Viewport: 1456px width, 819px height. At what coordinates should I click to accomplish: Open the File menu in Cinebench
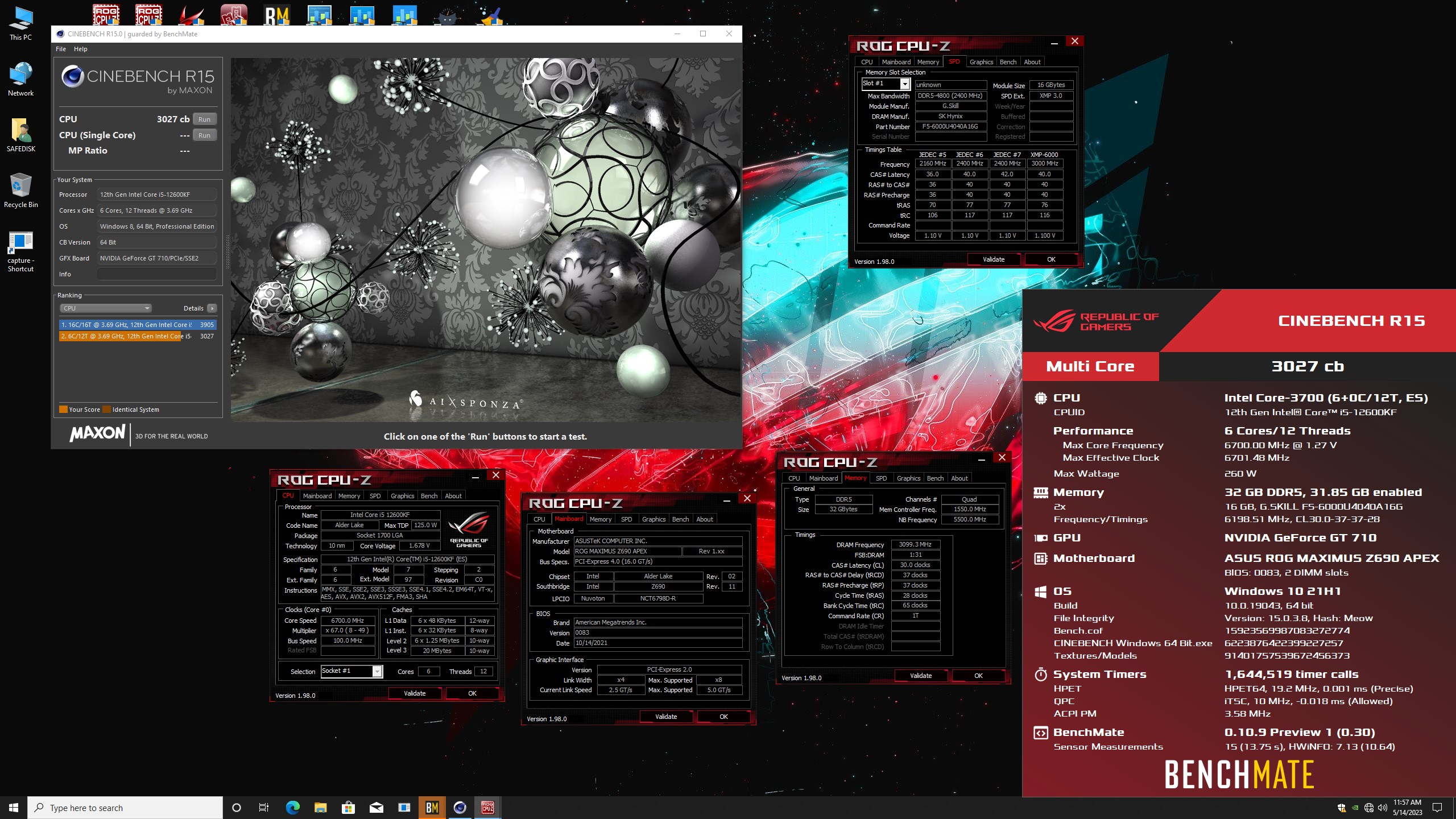pyautogui.click(x=61, y=49)
